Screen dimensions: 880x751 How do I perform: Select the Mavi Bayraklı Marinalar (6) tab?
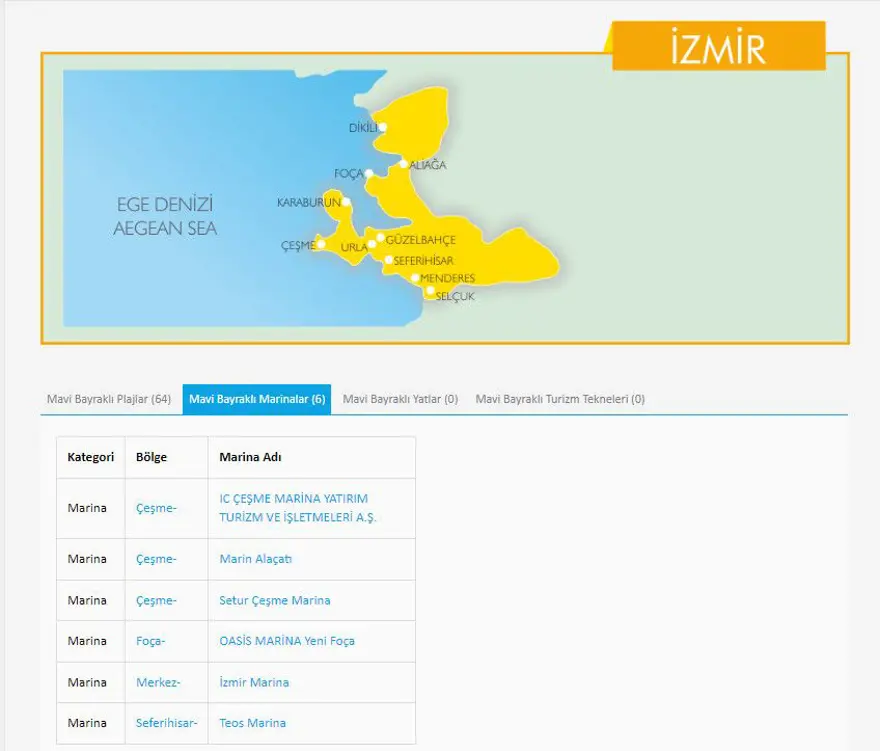pyautogui.click(x=257, y=399)
